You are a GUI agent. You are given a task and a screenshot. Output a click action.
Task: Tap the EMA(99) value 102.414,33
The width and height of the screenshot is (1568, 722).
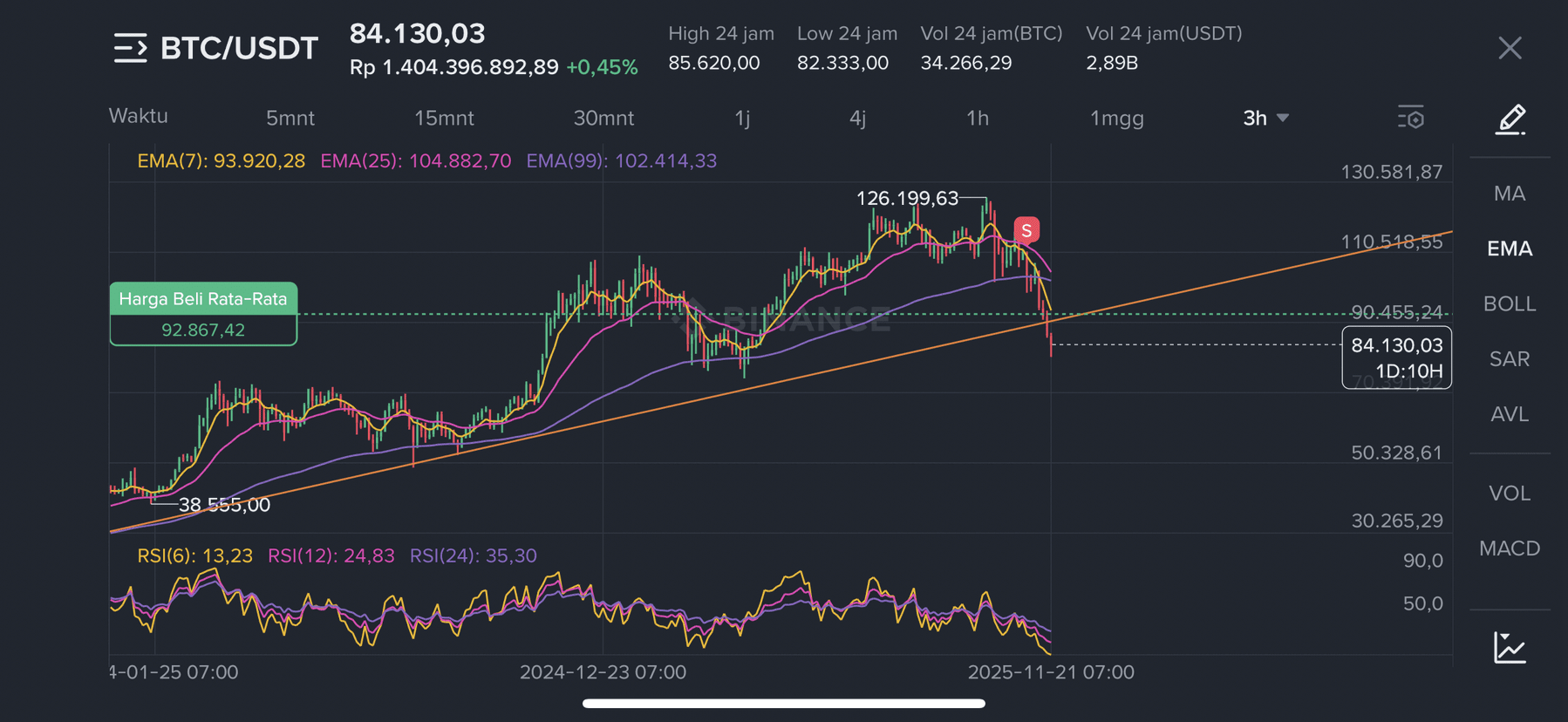tap(665, 161)
